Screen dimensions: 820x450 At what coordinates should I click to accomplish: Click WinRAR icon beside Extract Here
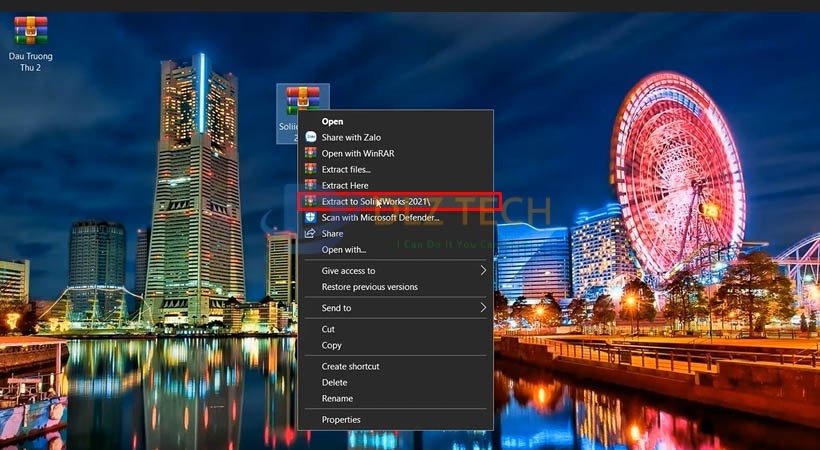click(311, 185)
